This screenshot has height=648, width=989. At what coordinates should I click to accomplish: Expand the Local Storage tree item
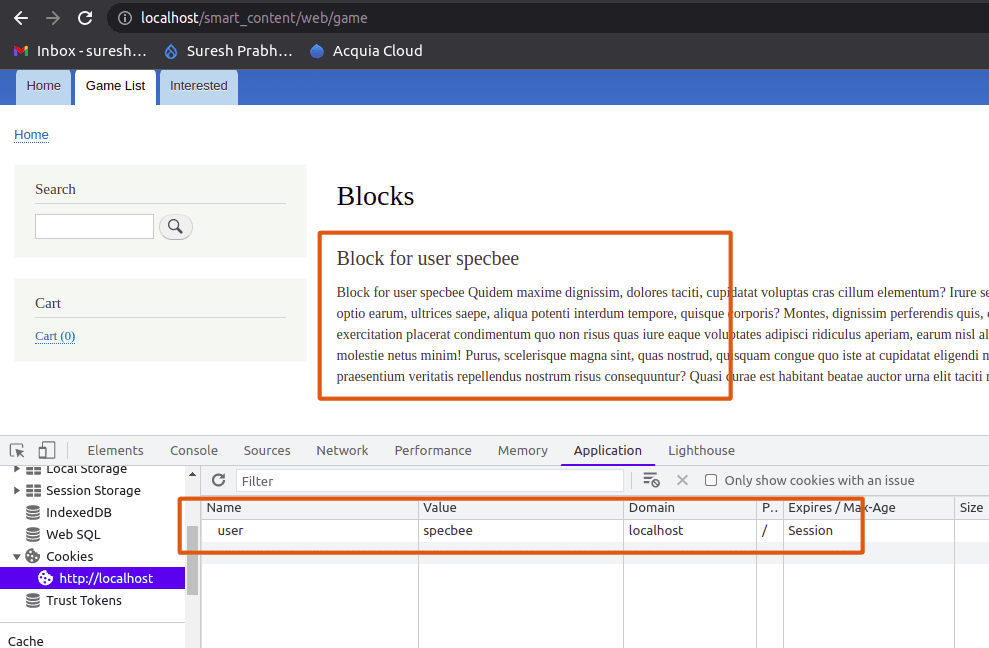click(17, 469)
